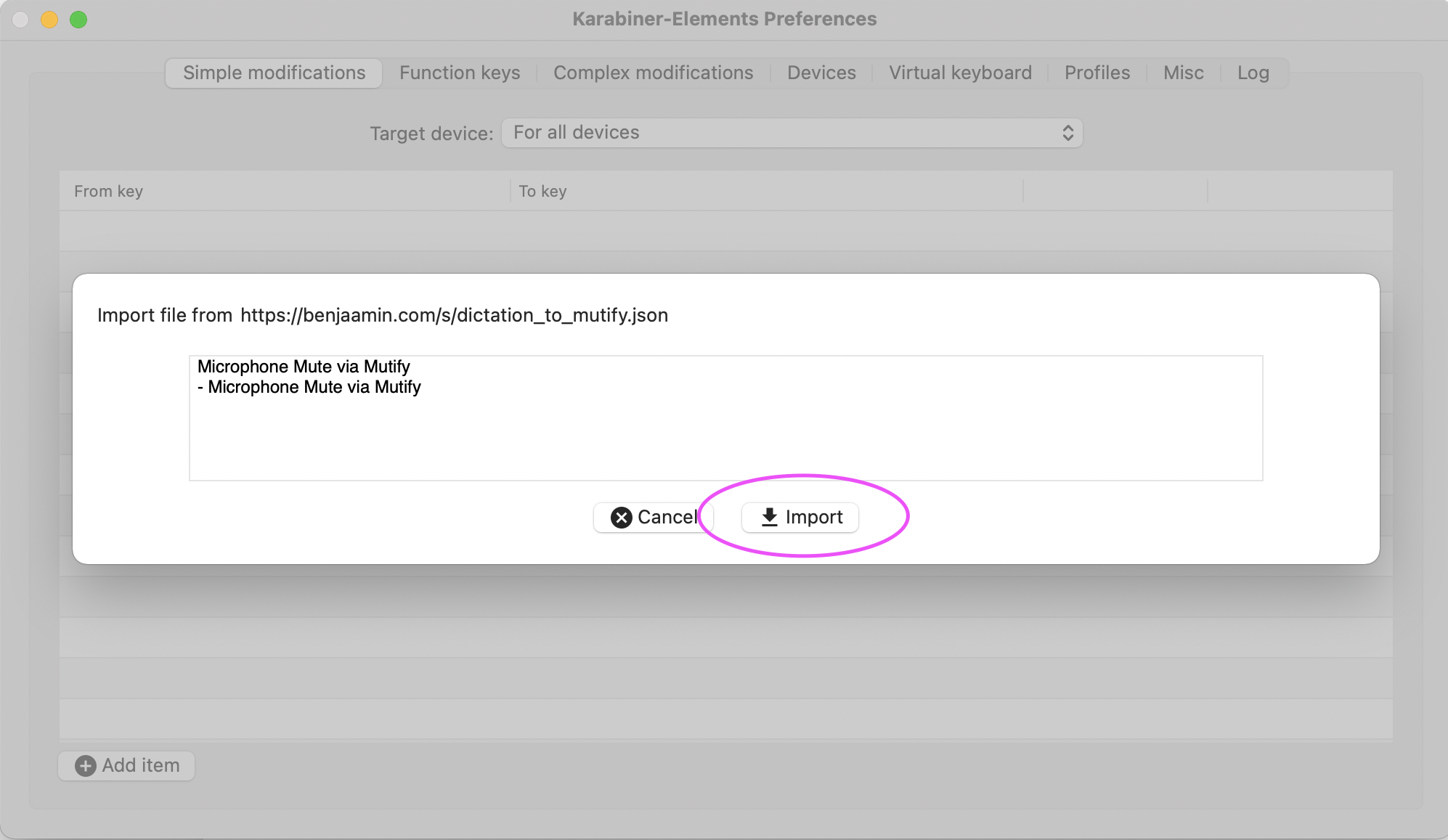Click the Import download arrow icon
This screenshot has width=1448, height=840.
tap(769, 517)
